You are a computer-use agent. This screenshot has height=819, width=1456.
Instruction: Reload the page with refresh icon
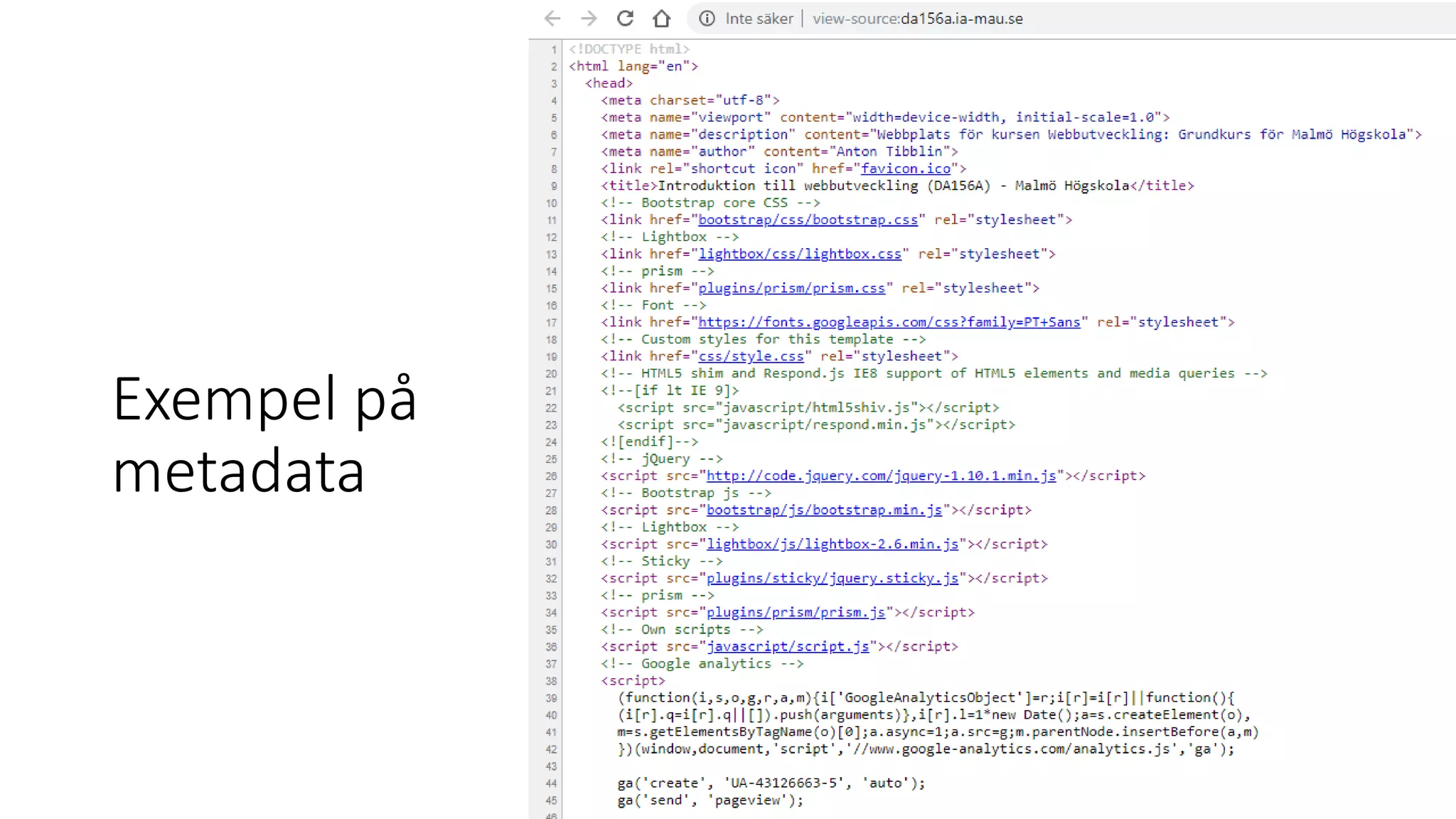pos(625,18)
